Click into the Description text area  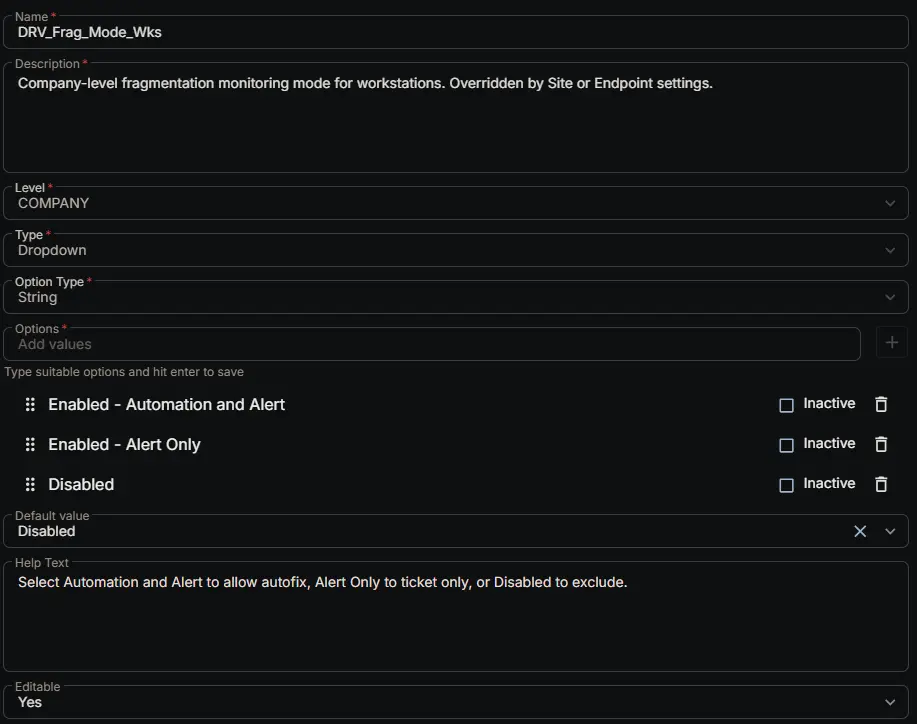tap(456, 117)
